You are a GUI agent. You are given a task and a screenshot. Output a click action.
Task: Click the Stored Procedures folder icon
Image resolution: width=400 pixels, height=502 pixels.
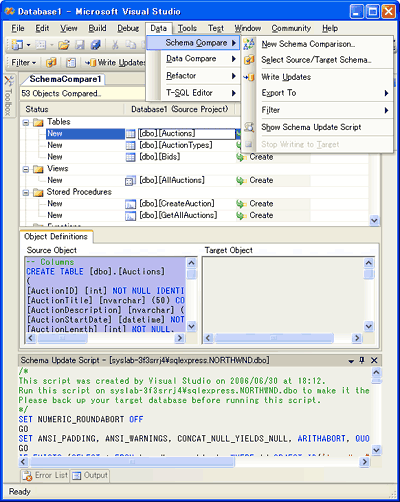(38, 192)
